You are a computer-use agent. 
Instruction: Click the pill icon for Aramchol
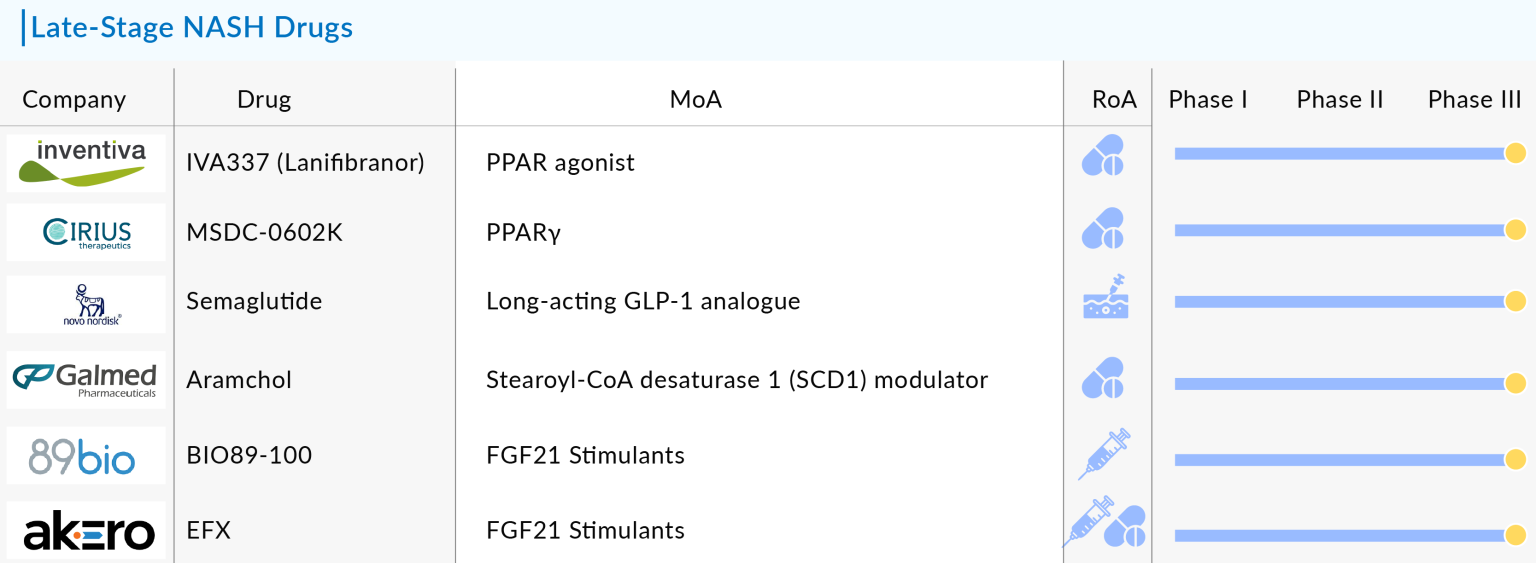[1103, 379]
